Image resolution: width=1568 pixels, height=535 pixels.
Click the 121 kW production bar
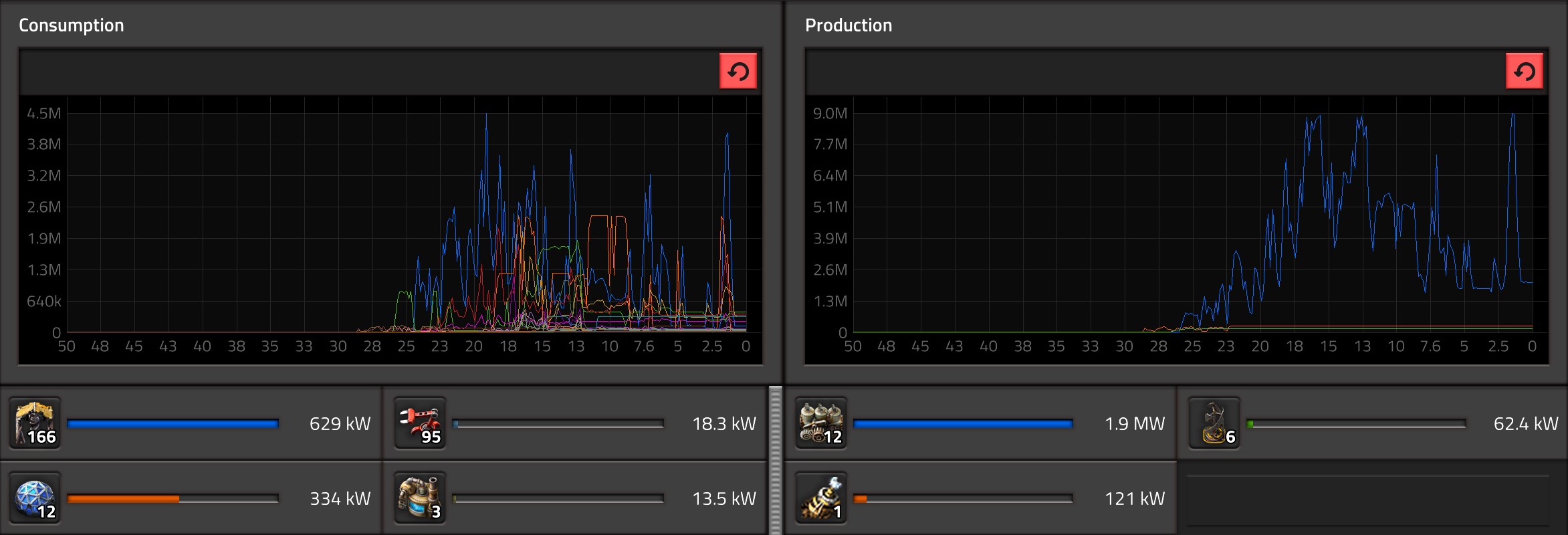[x=963, y=499]
